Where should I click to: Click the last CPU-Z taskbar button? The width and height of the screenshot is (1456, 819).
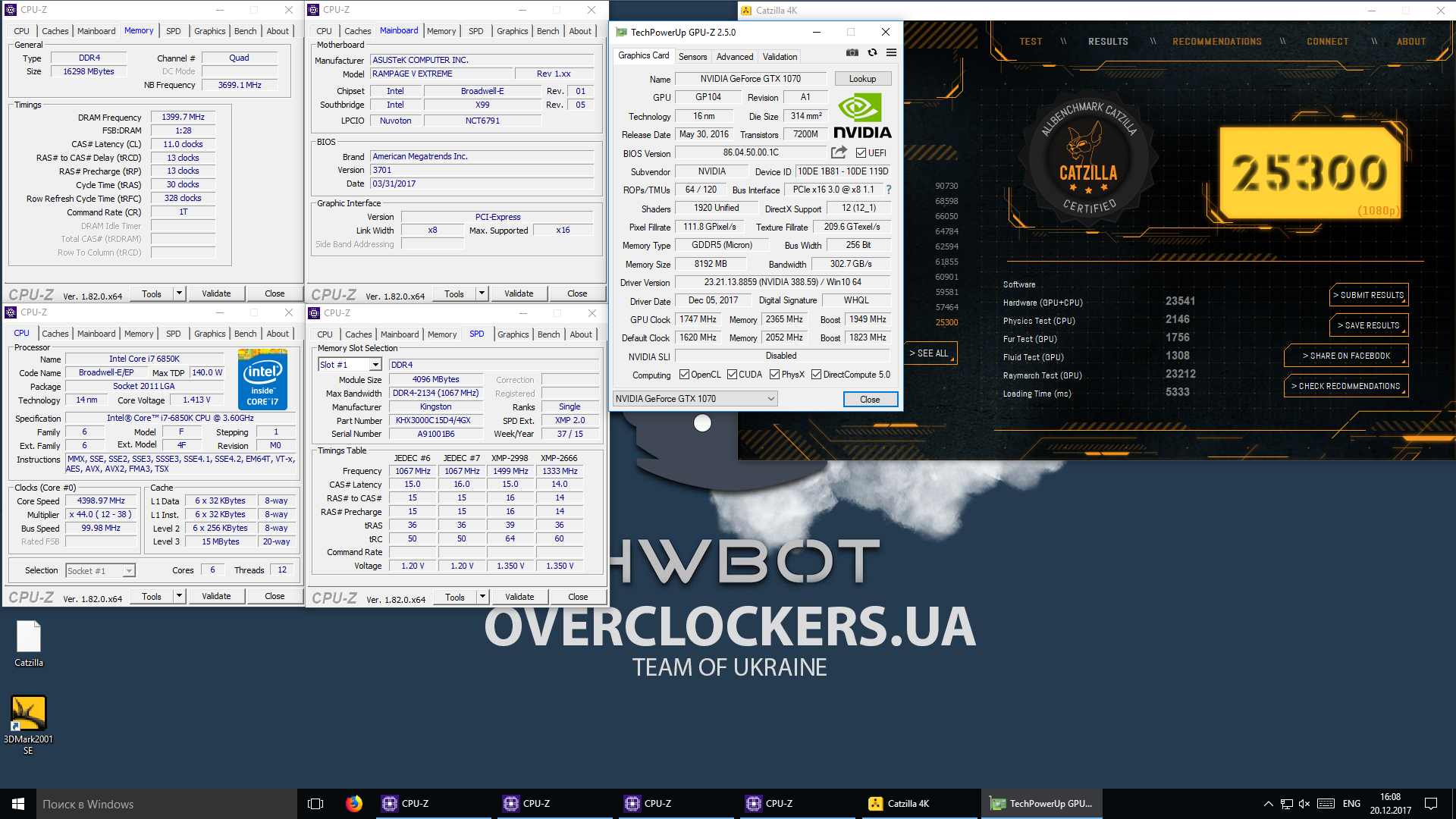point(799,804)
